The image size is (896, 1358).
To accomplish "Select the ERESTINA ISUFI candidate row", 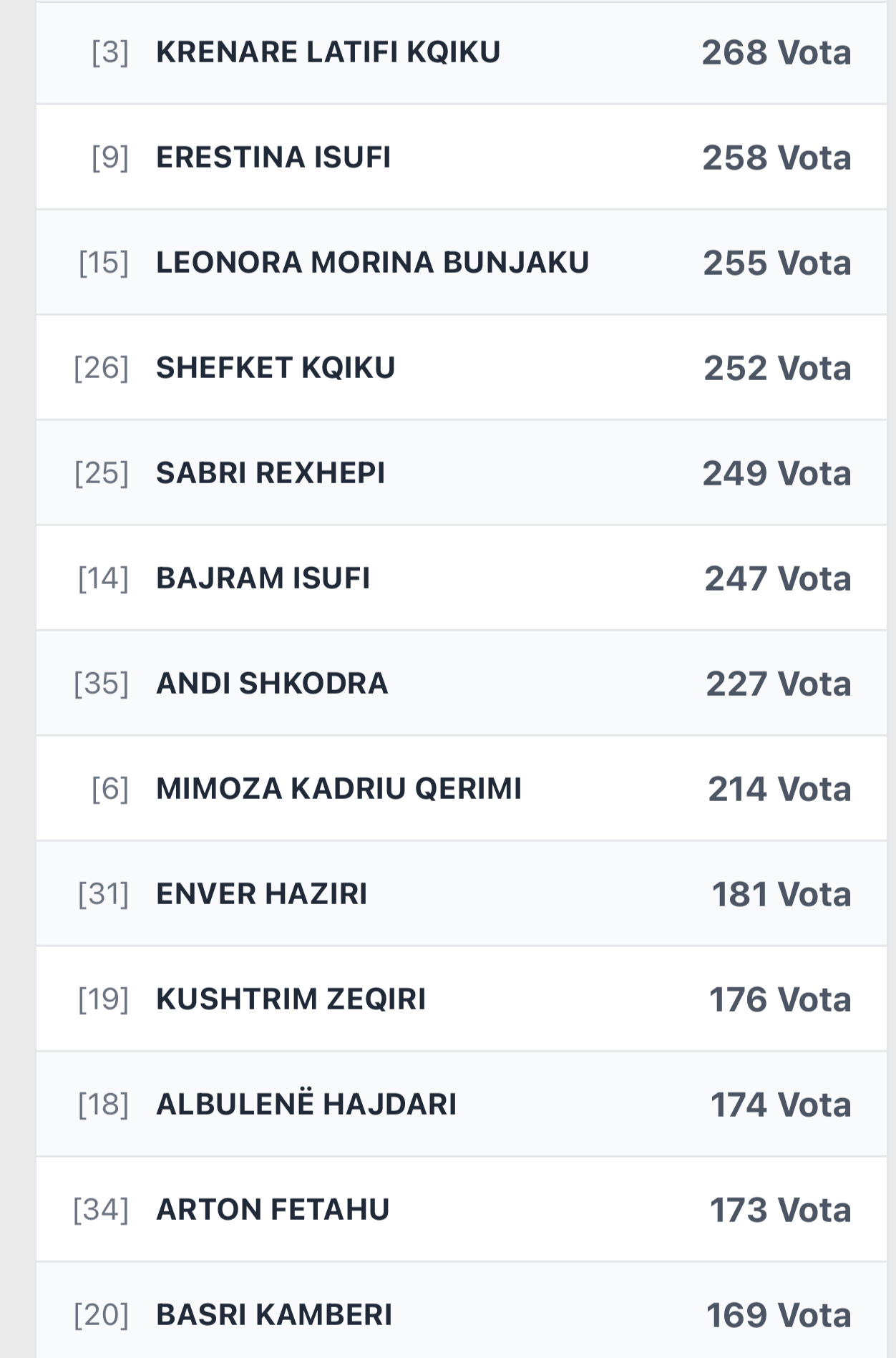I will [273, 157].
